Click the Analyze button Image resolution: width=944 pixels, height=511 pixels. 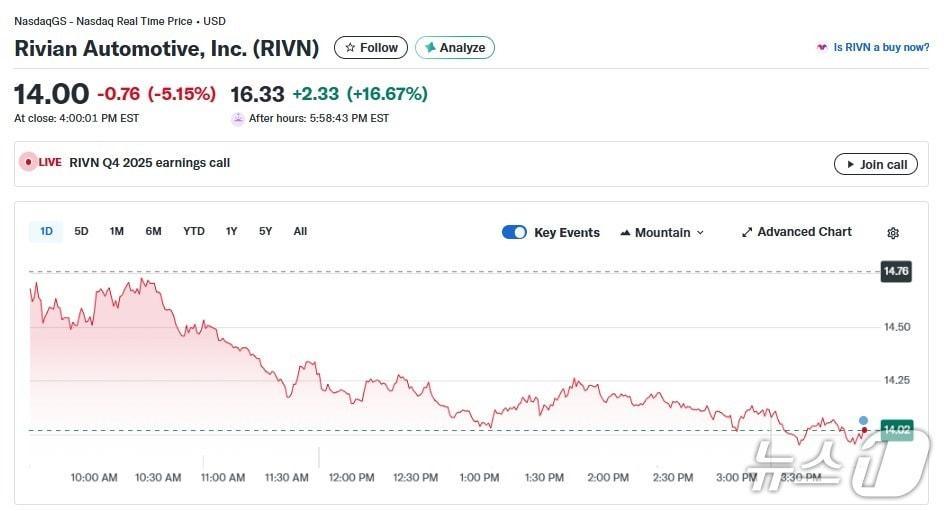point(455,47)
